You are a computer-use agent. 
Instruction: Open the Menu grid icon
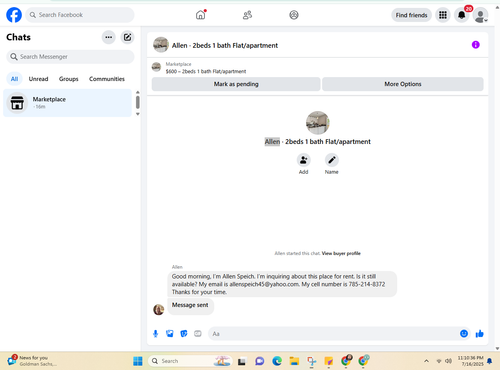443,15
